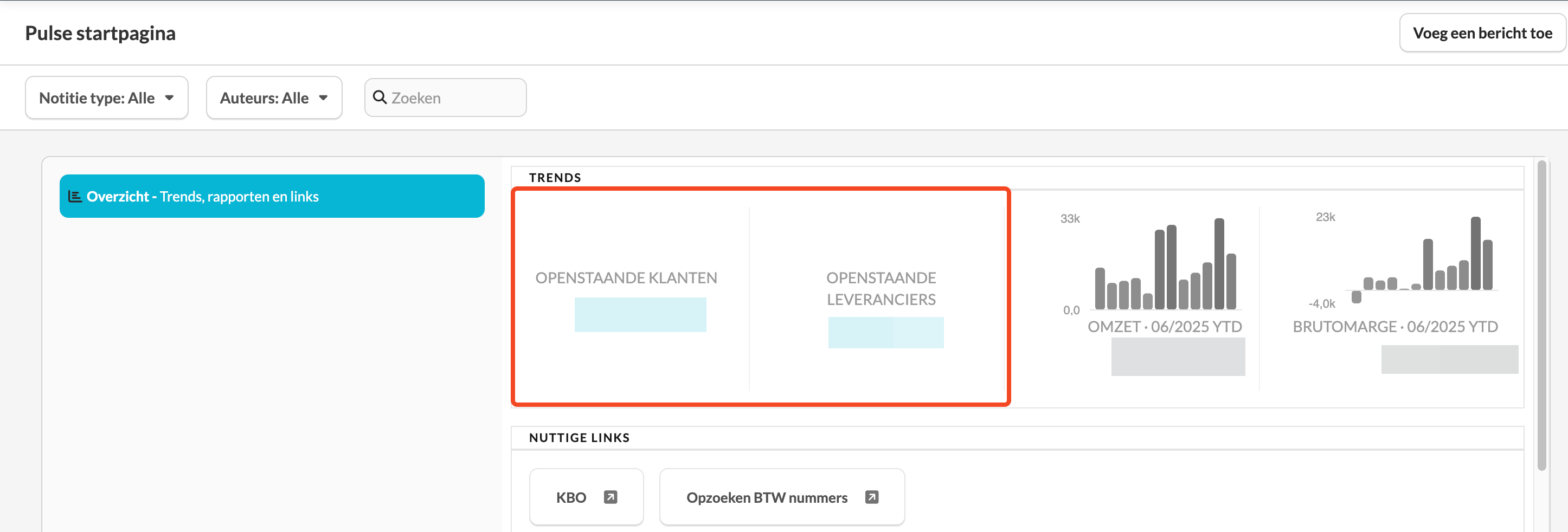Open the KBO link
Image resolution: width=1568 pixels, height=532 pixels.
586,497
